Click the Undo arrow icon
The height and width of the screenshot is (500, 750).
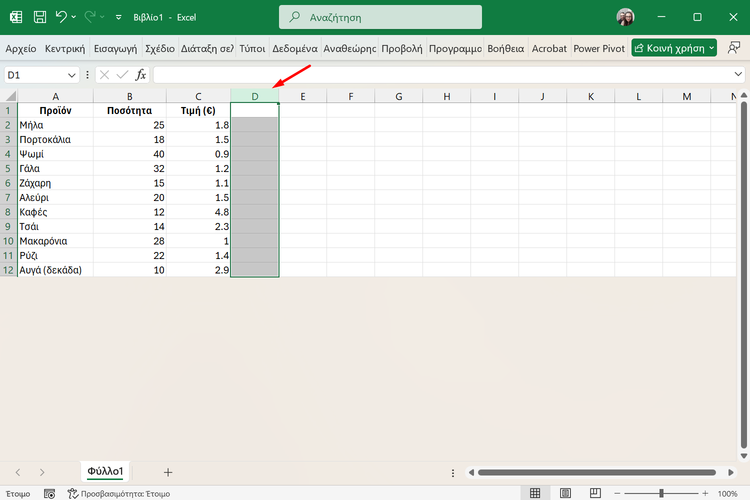(62, 17)
